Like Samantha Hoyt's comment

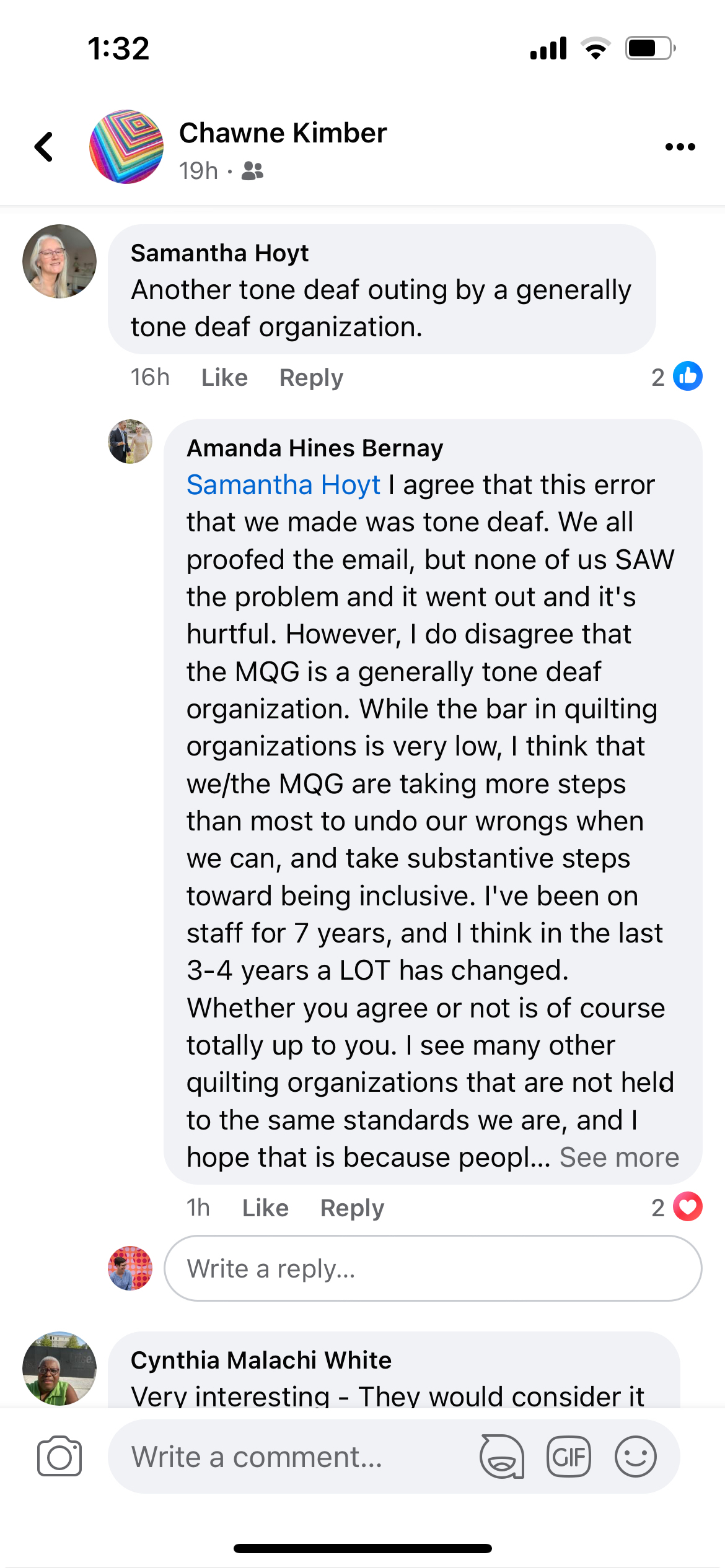click(224, 377)
